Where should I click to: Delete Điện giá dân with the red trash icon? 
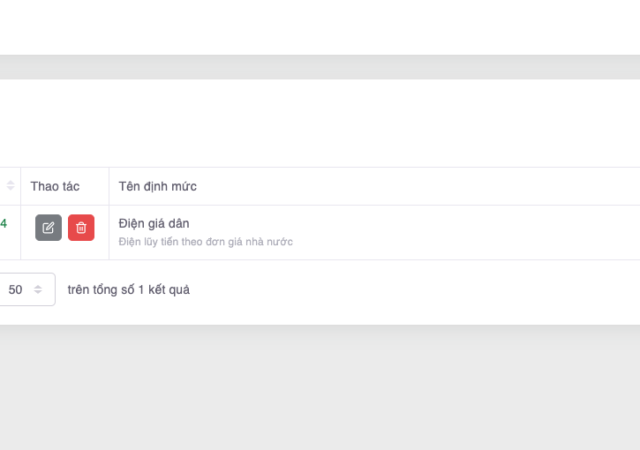81,228
